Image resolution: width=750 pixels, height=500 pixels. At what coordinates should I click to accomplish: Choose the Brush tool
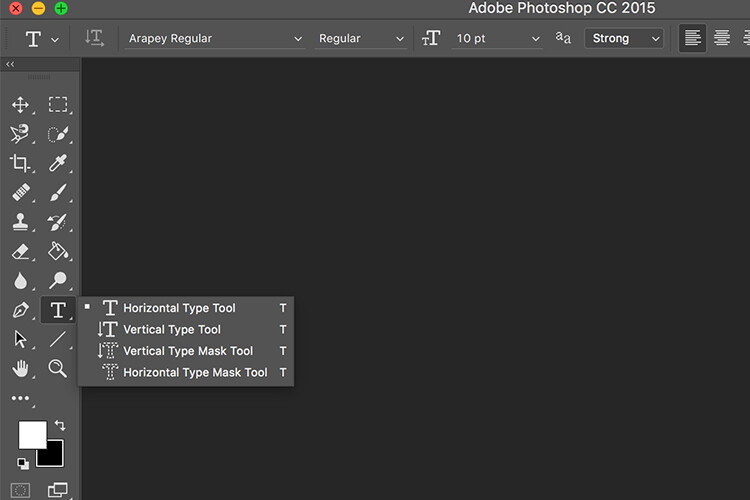(x=58, y=192)
